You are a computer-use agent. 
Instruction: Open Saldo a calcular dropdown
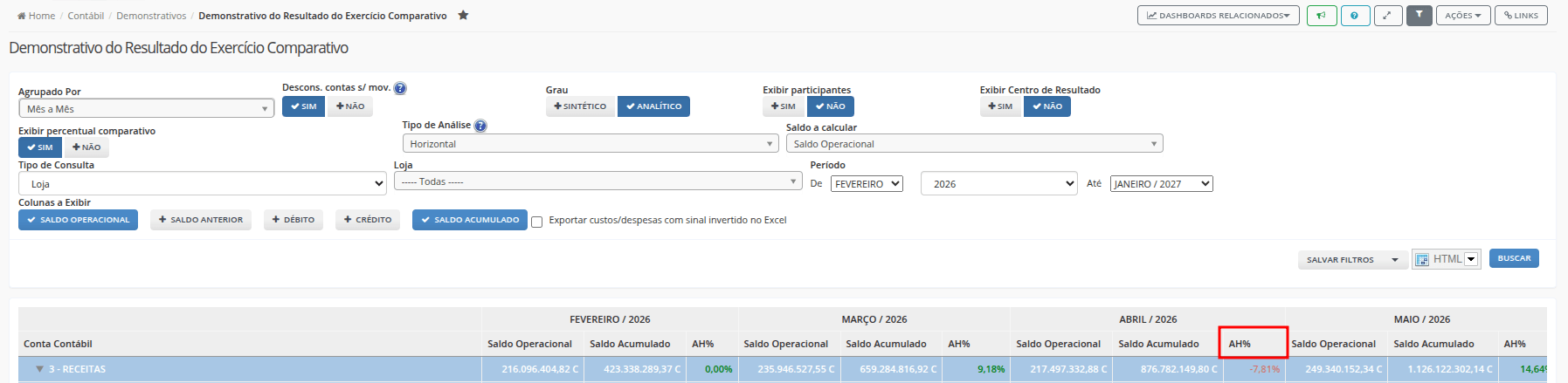point(974,144)
